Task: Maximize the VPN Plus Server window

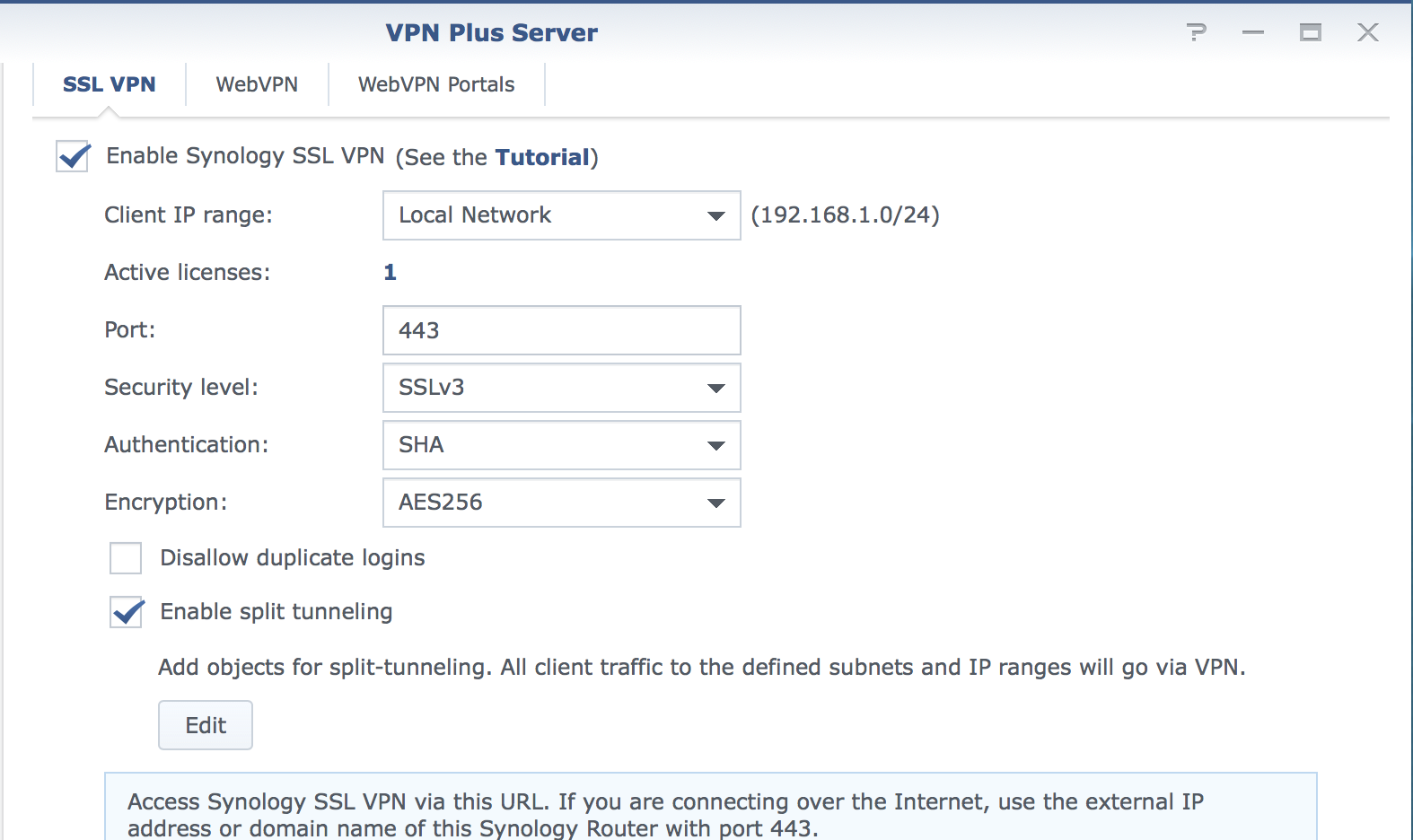Action: pos(1311,32)
